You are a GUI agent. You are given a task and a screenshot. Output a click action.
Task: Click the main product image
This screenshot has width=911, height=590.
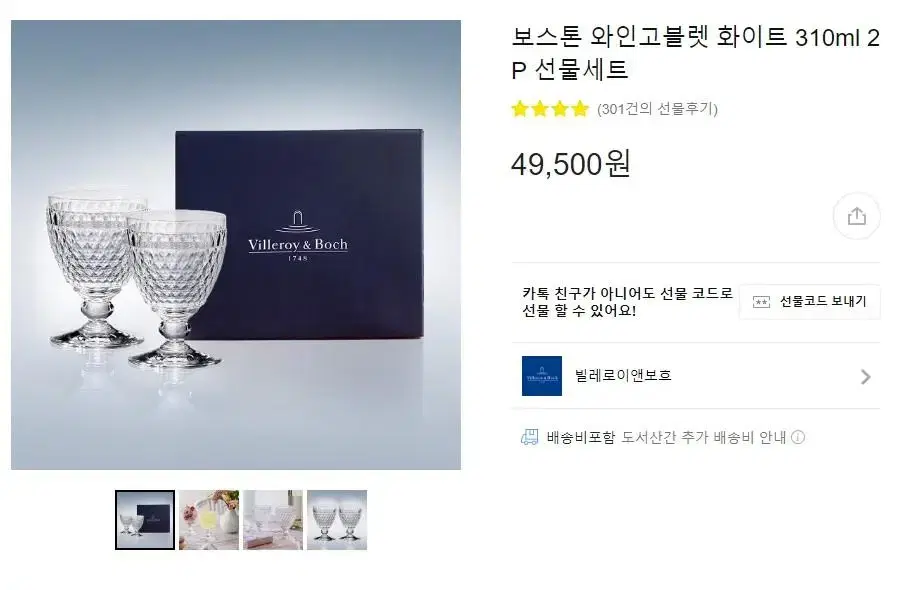tap(236, 245)
